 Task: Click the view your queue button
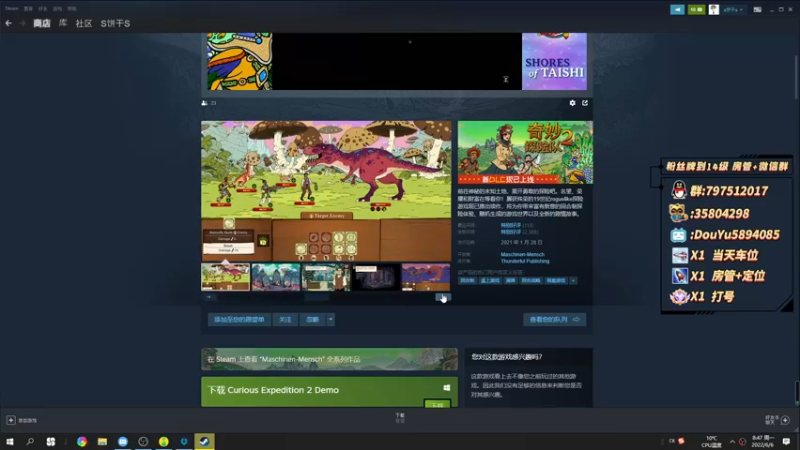(x=554, y=319)
